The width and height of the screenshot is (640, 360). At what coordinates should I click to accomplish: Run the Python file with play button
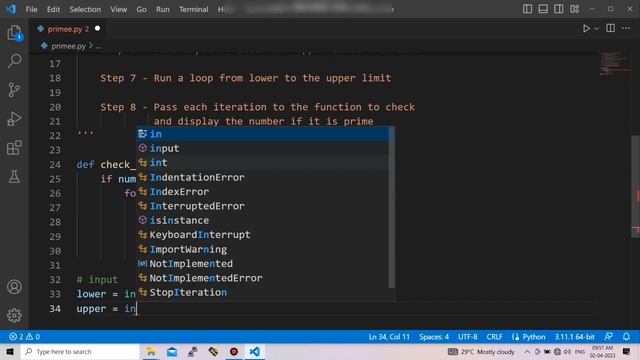pyautogui.click(x=586, y=29)
